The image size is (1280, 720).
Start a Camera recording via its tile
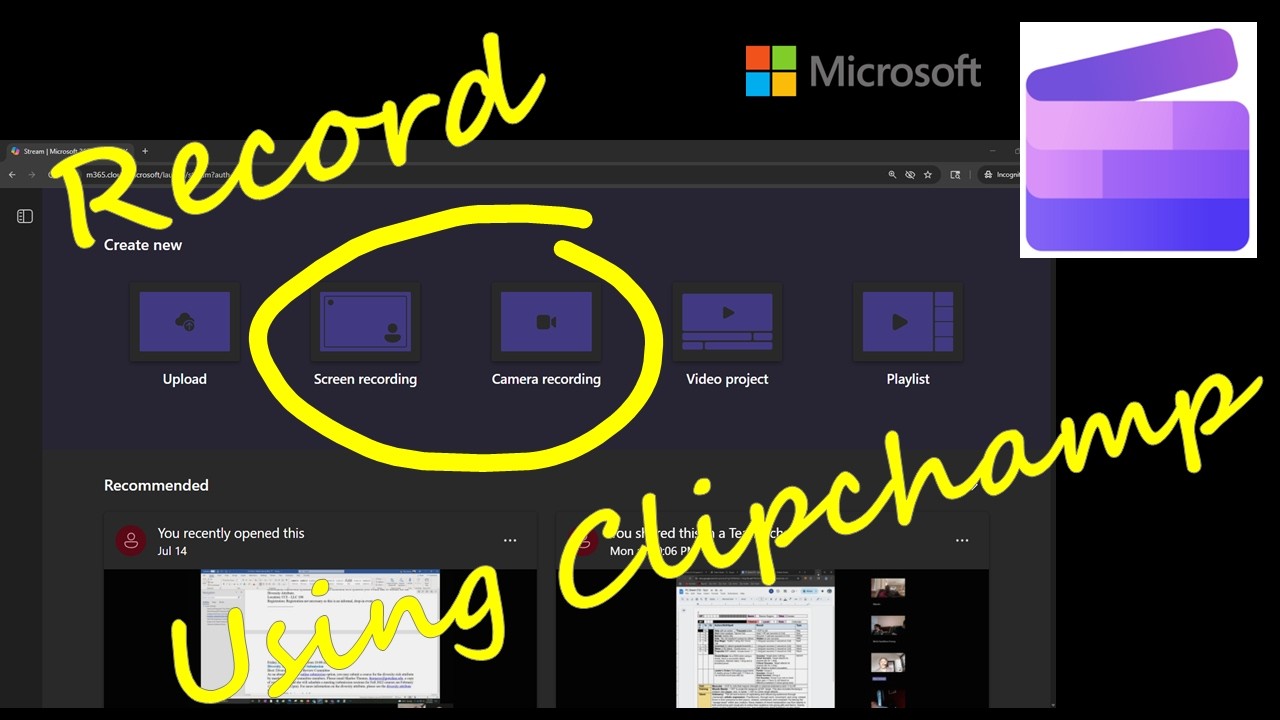(x=546, y=322)
